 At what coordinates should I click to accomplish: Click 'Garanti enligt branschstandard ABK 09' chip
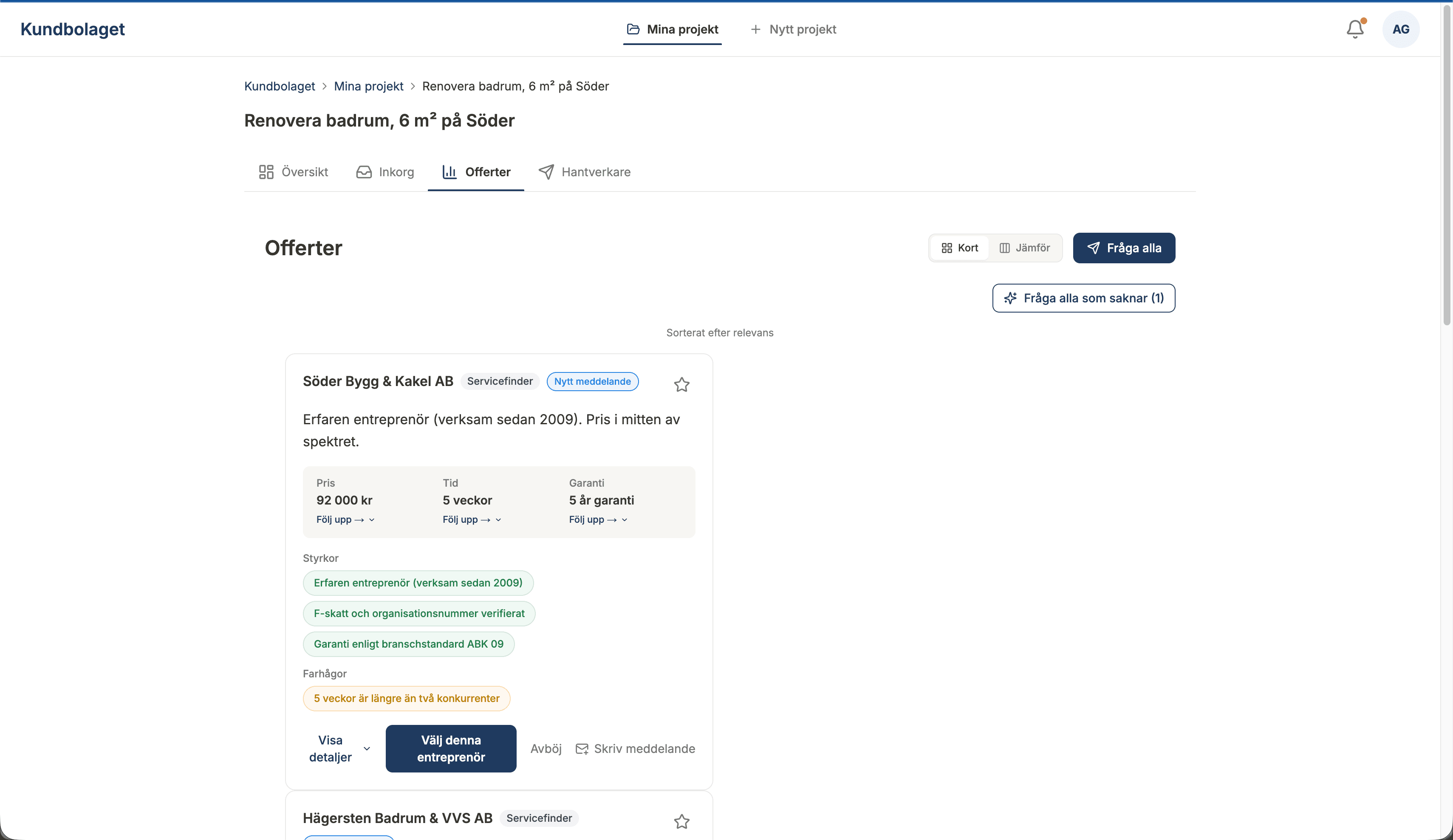408,644
